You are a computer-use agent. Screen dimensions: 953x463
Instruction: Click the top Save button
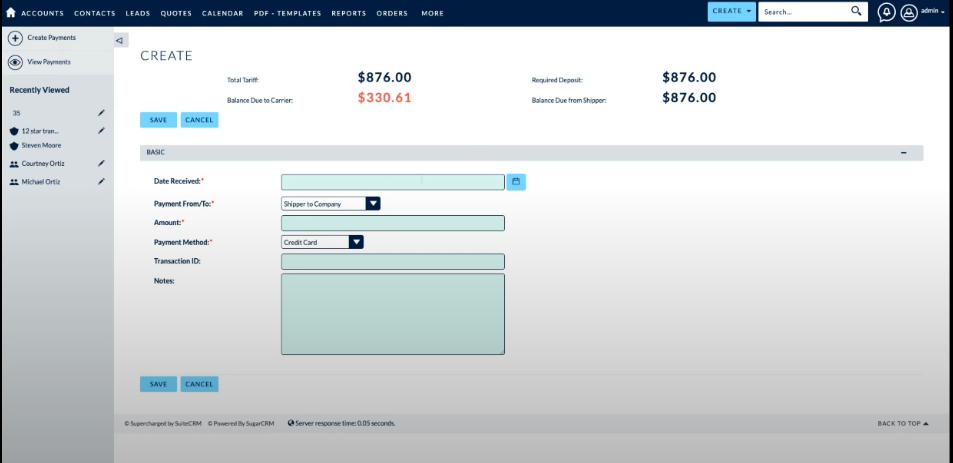(x=158, y=120)
